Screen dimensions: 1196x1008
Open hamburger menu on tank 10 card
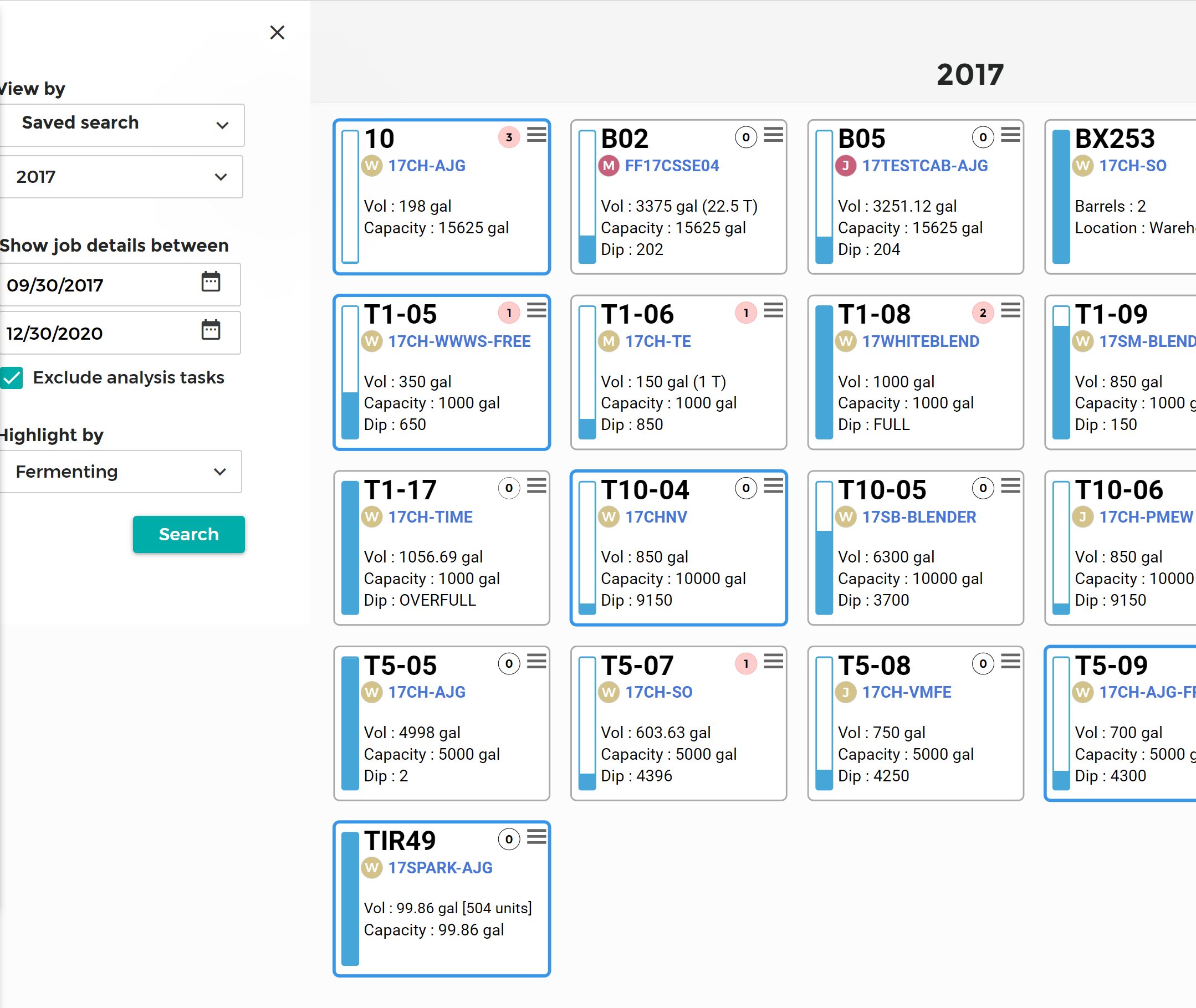tap(536, 135)
